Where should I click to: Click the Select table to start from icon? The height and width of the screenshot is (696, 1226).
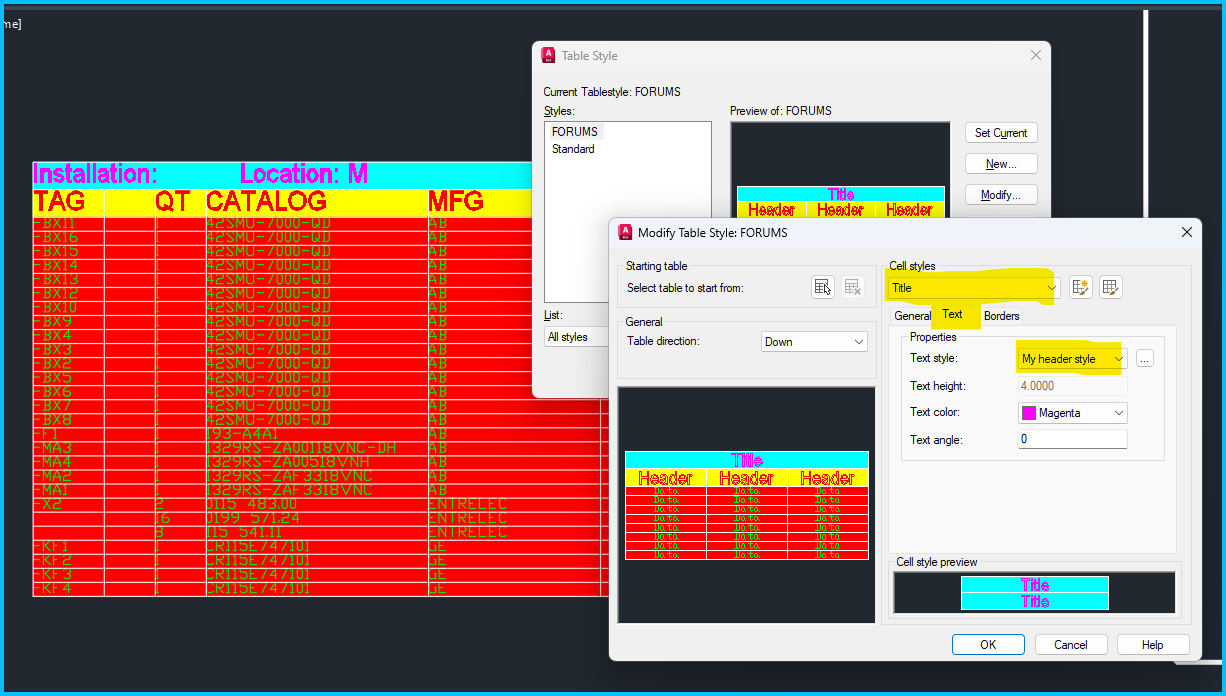pyautogui.click(x=822, y=287)
